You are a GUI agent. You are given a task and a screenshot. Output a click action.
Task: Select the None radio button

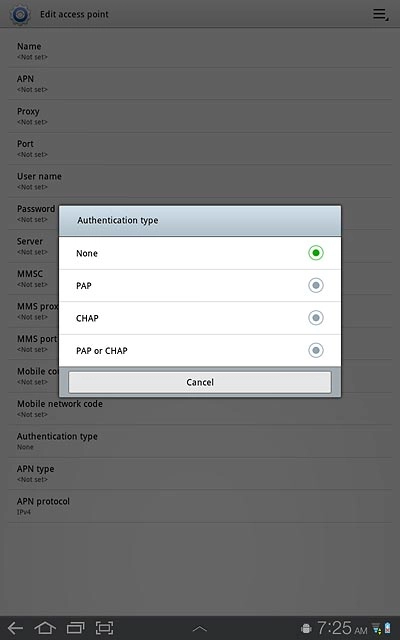click(x=316, y=253)
